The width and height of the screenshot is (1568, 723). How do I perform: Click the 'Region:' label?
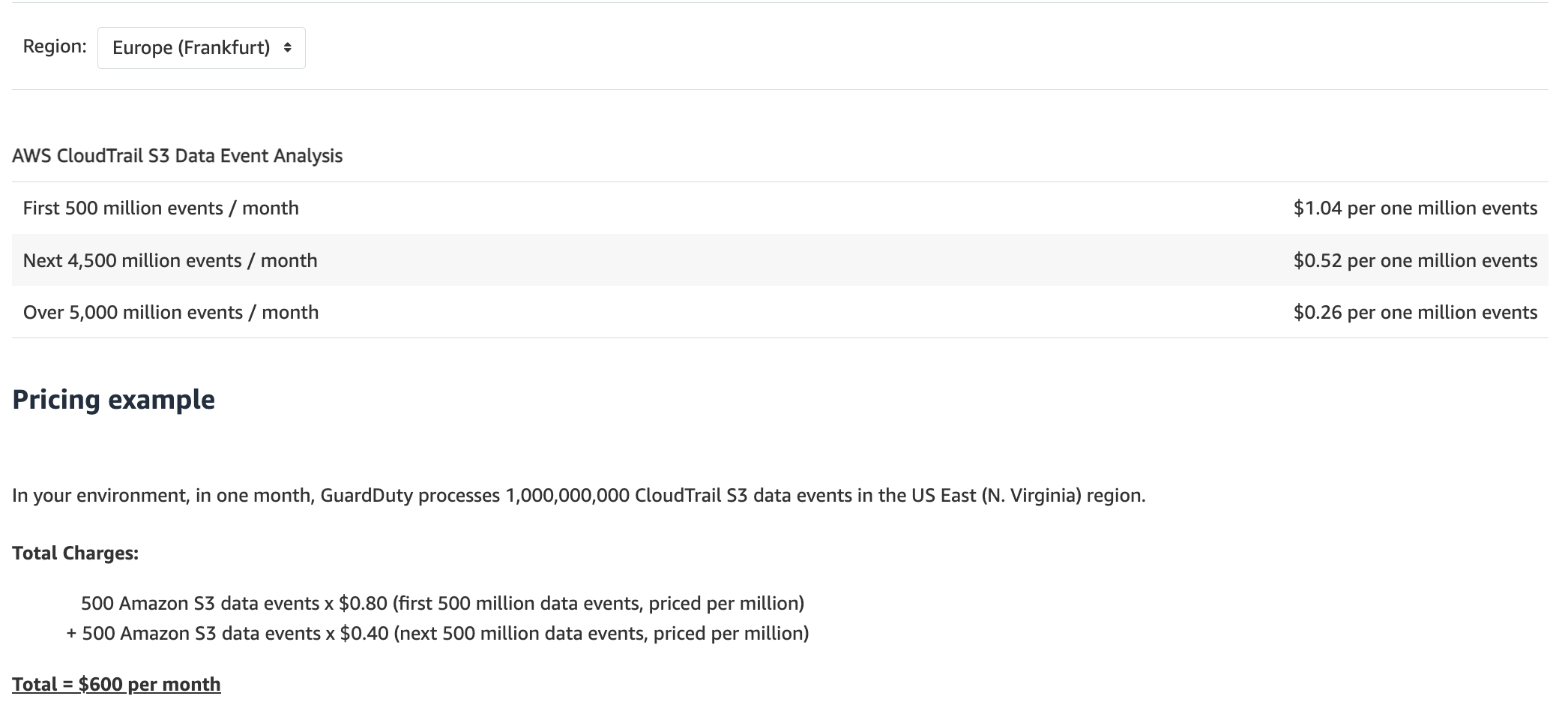point(55,46)
